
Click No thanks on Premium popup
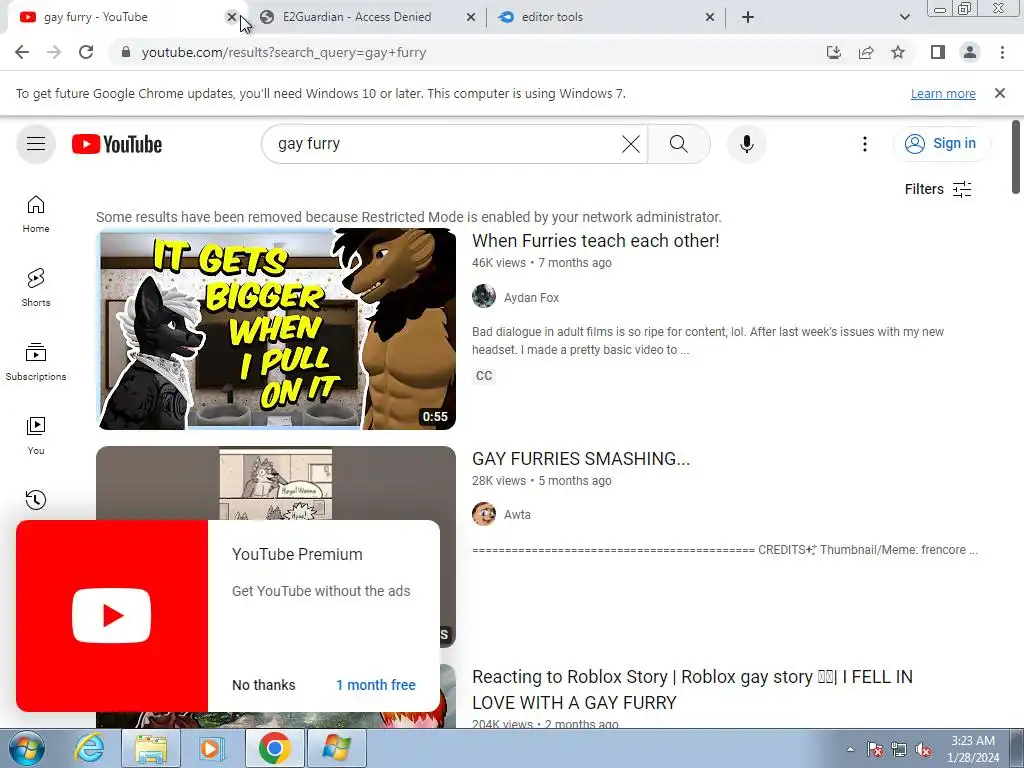click(x=264, y=685)
